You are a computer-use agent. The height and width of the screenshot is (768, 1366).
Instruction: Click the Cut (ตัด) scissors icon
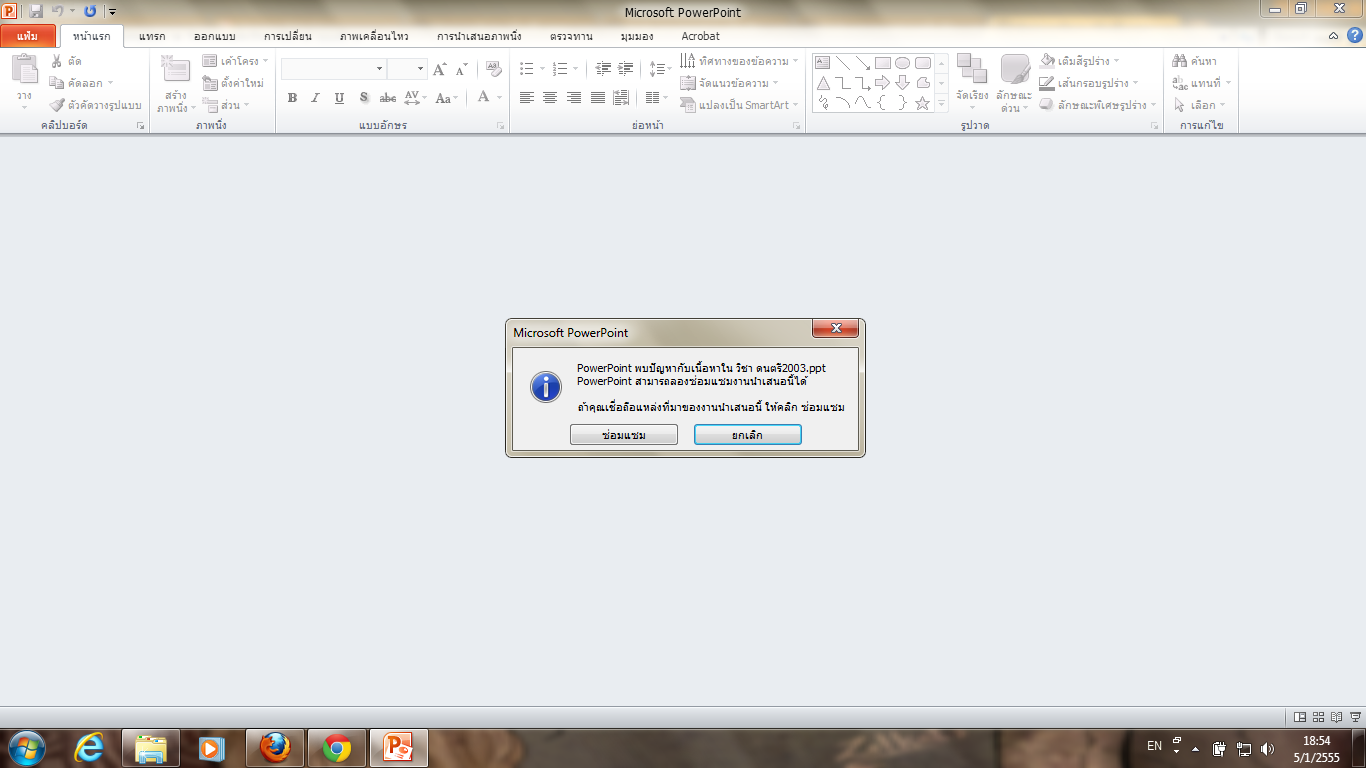[x=57, y=61]
